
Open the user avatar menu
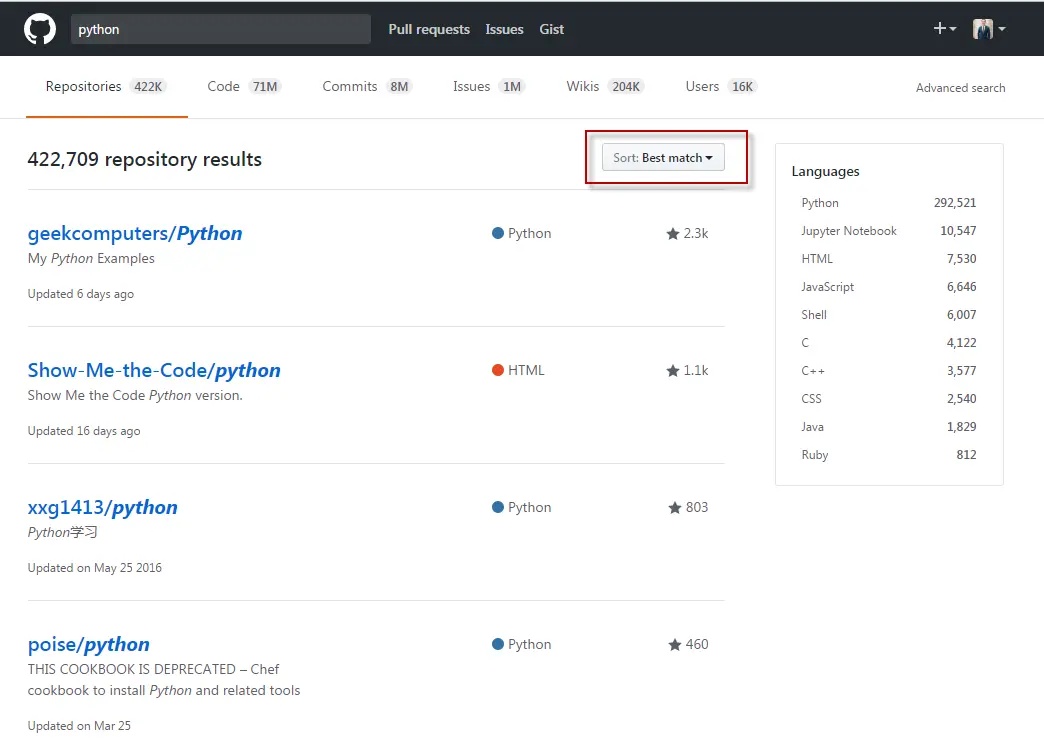tap(989, 29)
